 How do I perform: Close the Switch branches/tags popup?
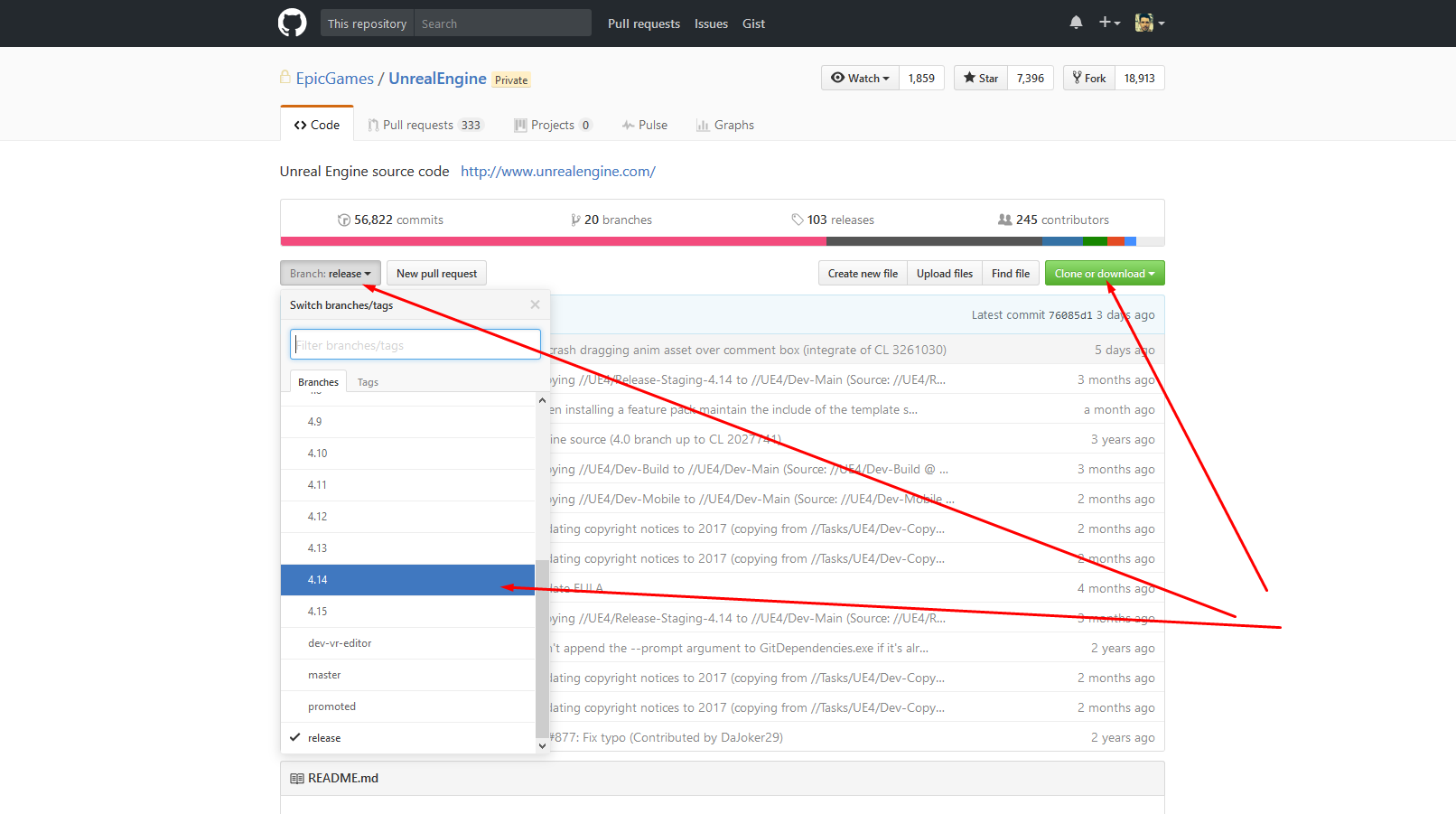point(535,304)
